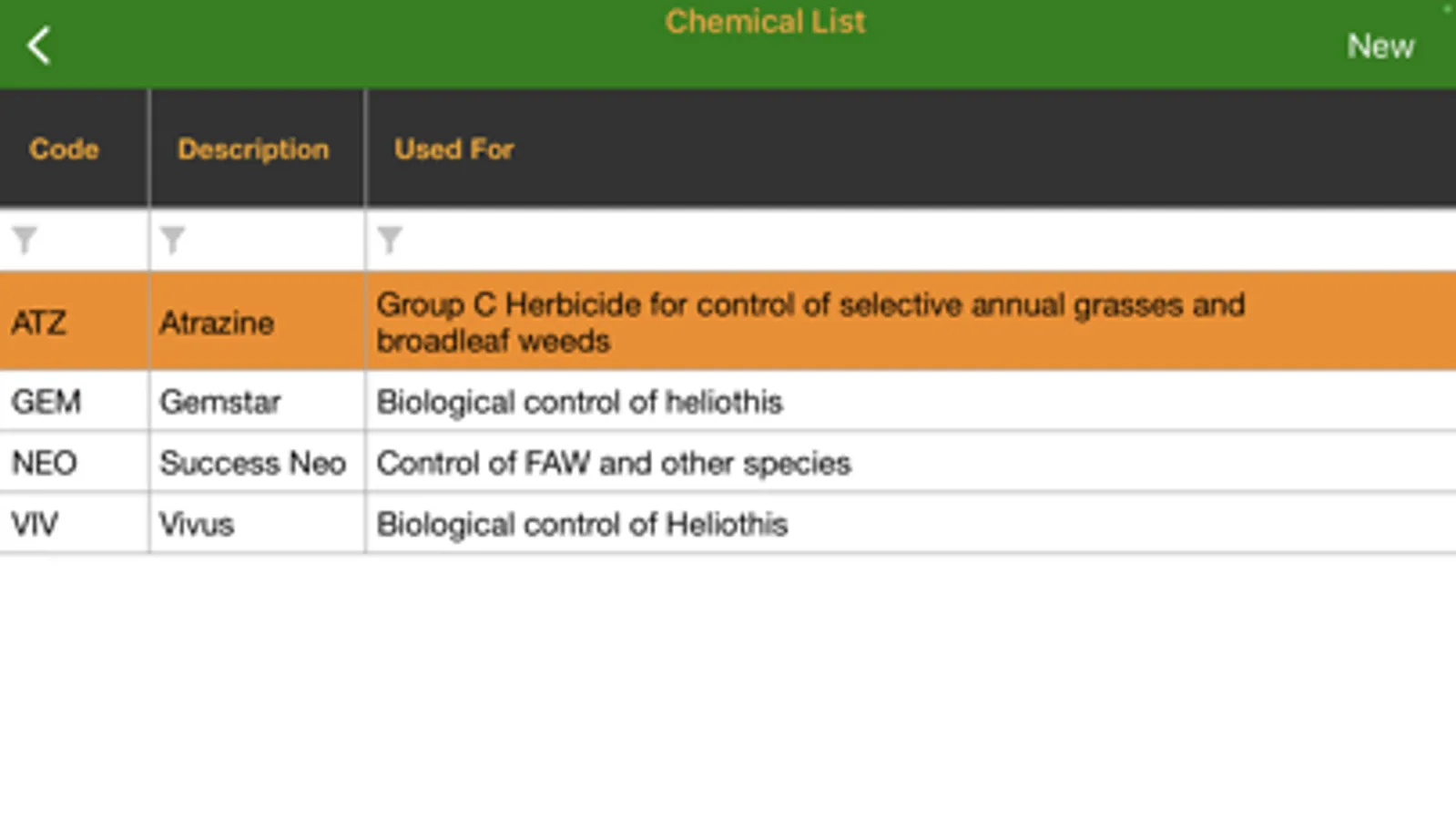Sort by the Description column header
Image resolution: width=1456 pixels, height=820 pixels.
coord(253,149)
